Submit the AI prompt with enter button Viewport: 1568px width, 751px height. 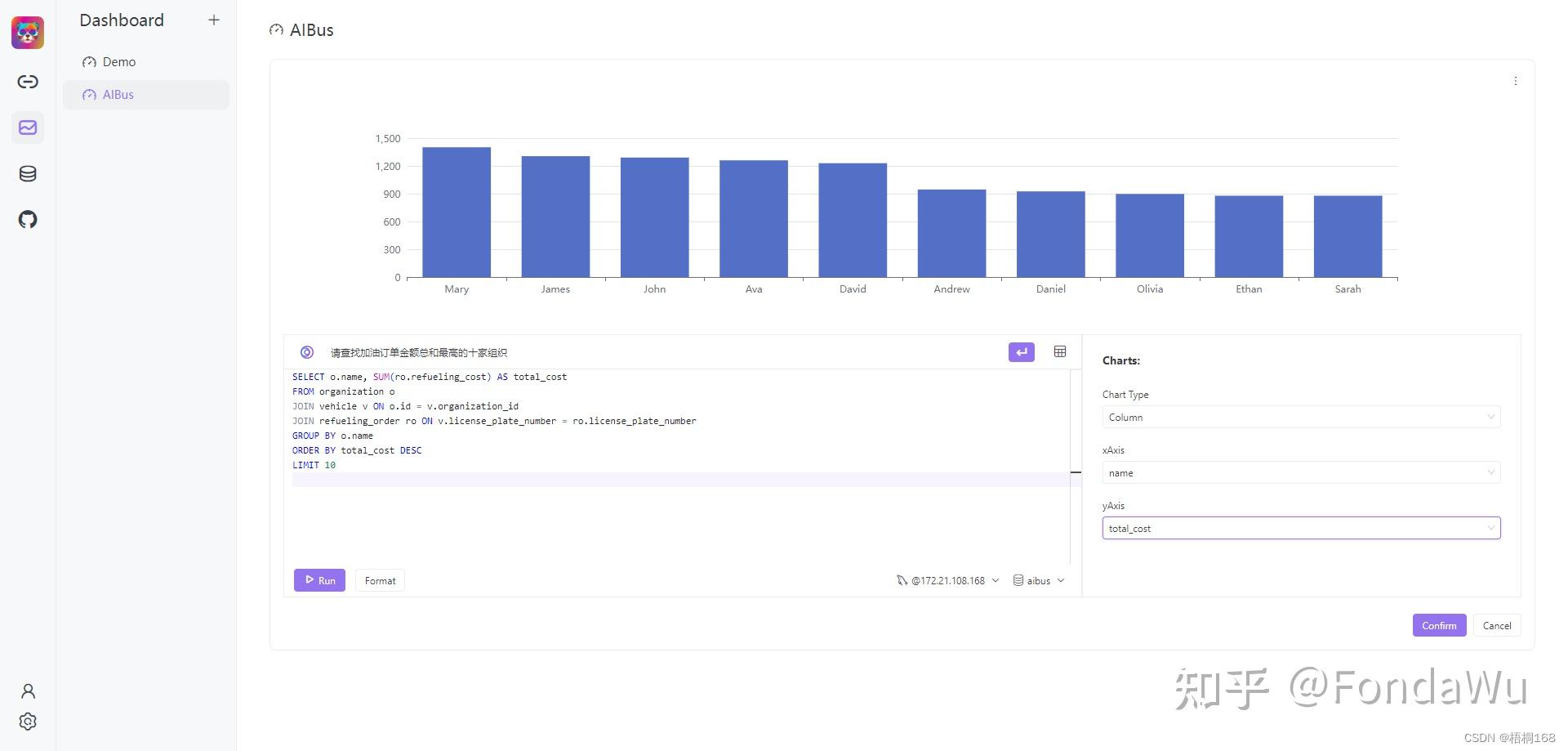click(x=1022, y=352)
